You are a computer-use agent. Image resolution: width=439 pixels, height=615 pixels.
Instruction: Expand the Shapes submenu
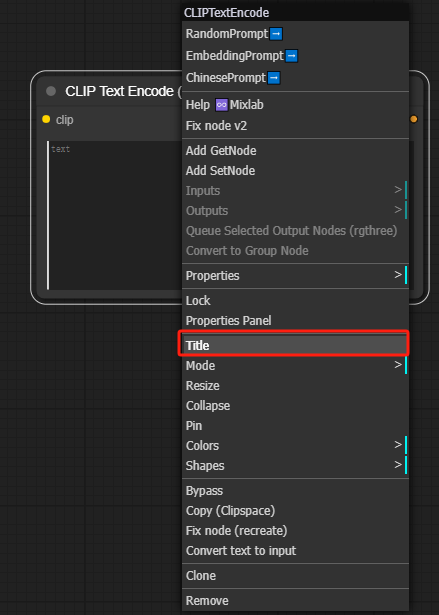tap(295, 466)
